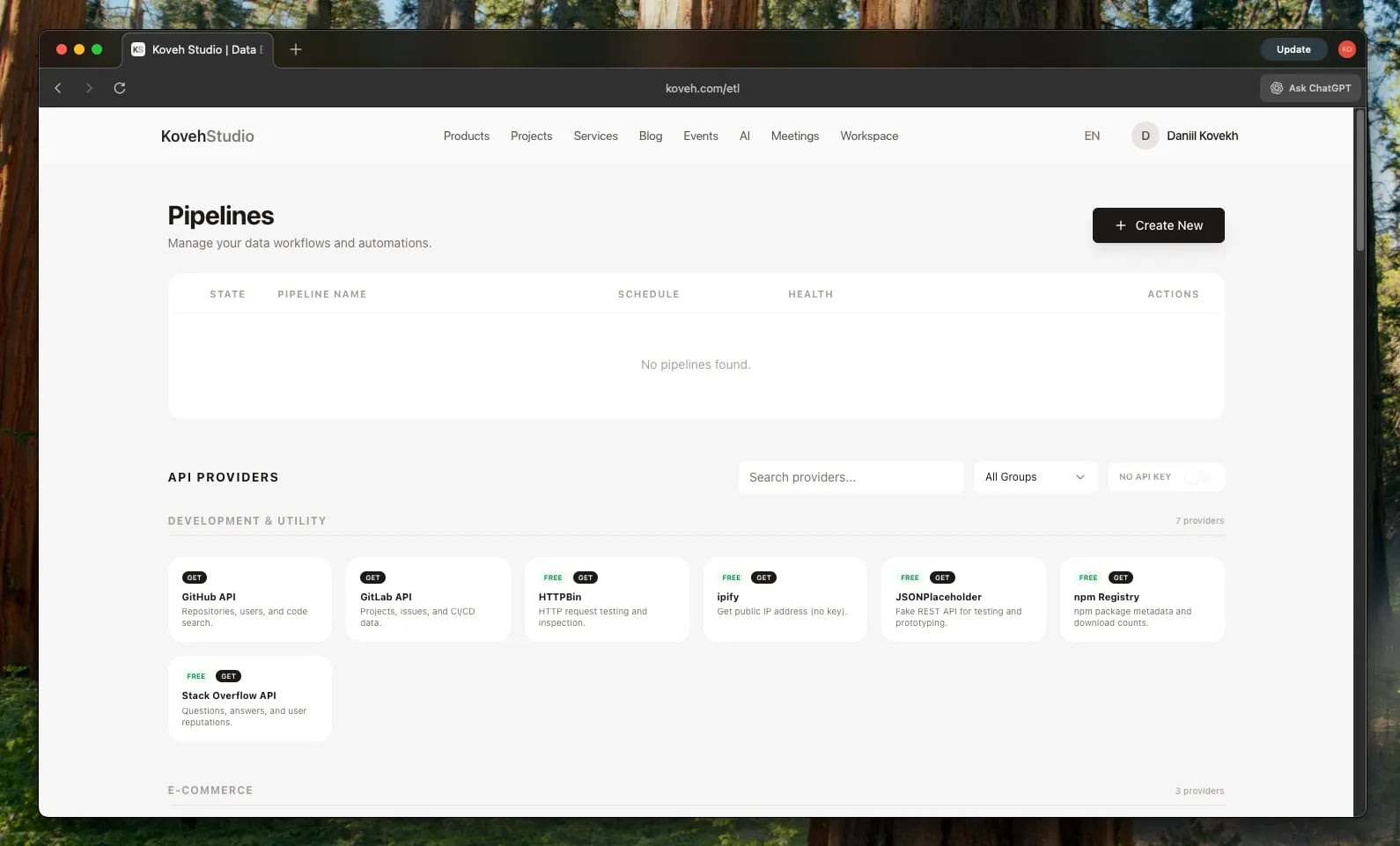Click the user avatar letter D
Viewport: 1400px width, 846px height.
(x=1145, y=136)
